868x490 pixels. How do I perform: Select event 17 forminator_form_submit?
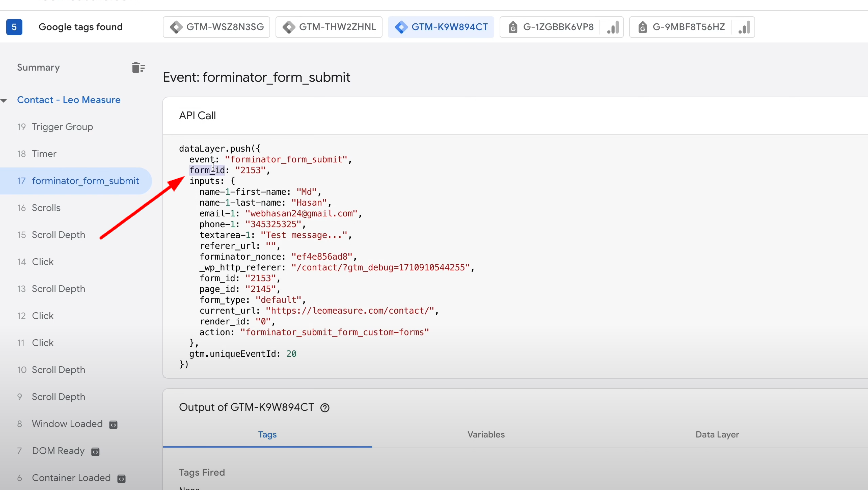coord(75,180)
